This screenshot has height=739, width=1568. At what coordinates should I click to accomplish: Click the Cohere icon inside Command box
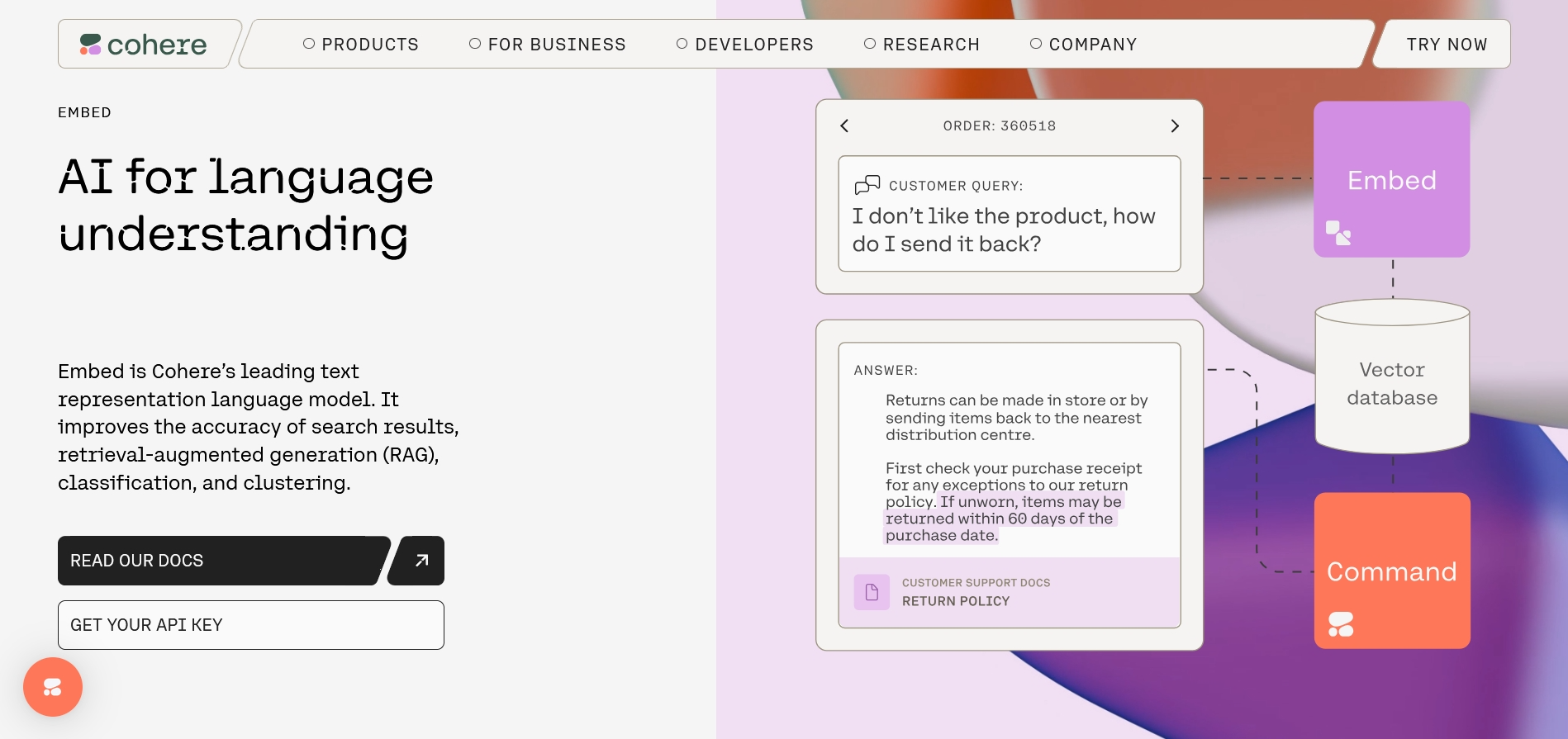point(1341,624)
